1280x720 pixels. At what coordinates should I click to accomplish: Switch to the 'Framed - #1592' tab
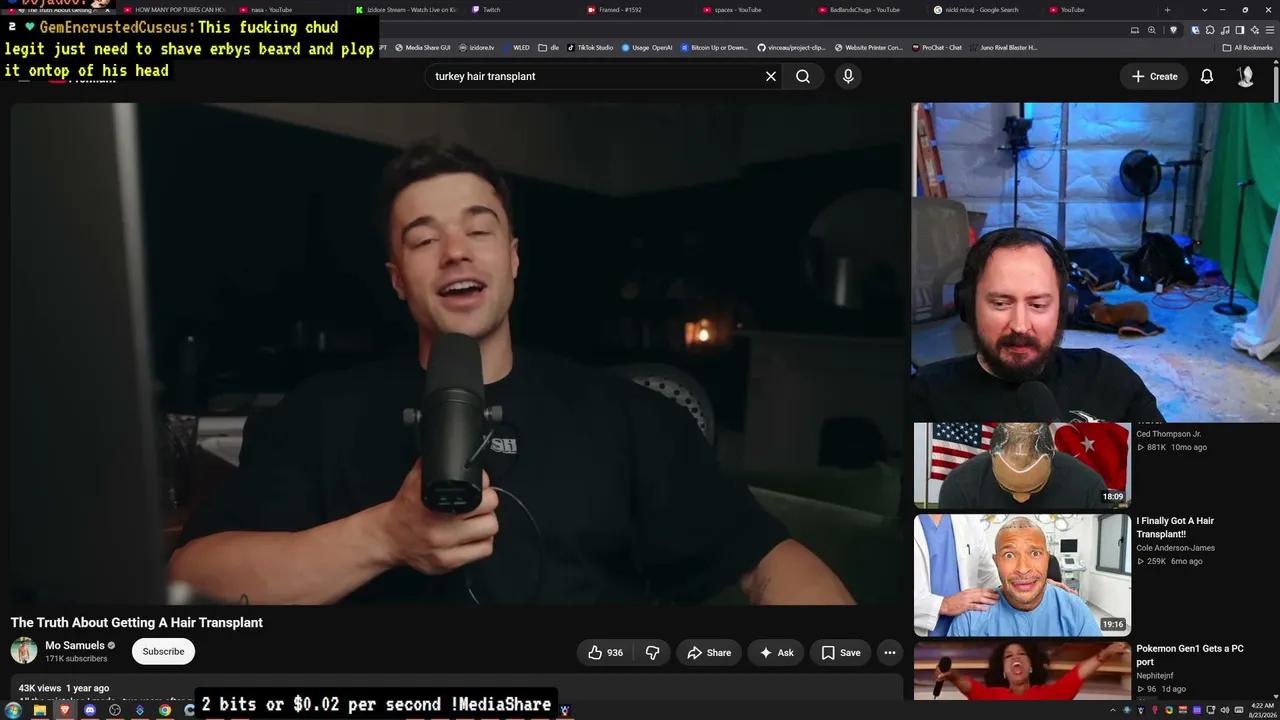pyautogui.click(x=640, y=10)
